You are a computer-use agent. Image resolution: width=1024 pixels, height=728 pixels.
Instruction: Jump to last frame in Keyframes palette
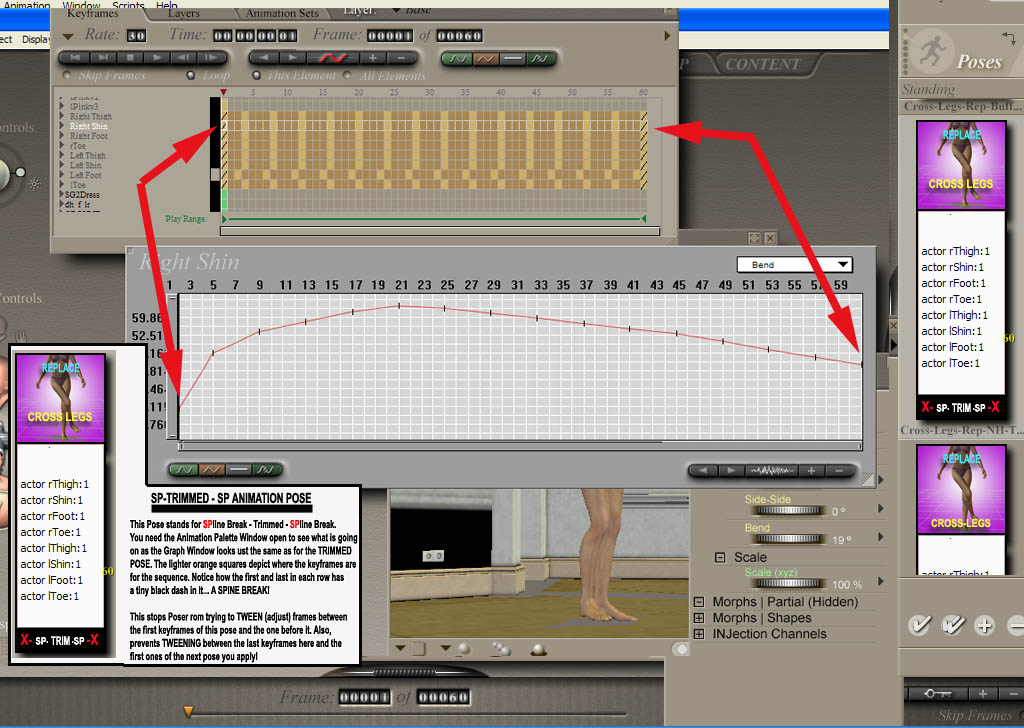(102, 57)
